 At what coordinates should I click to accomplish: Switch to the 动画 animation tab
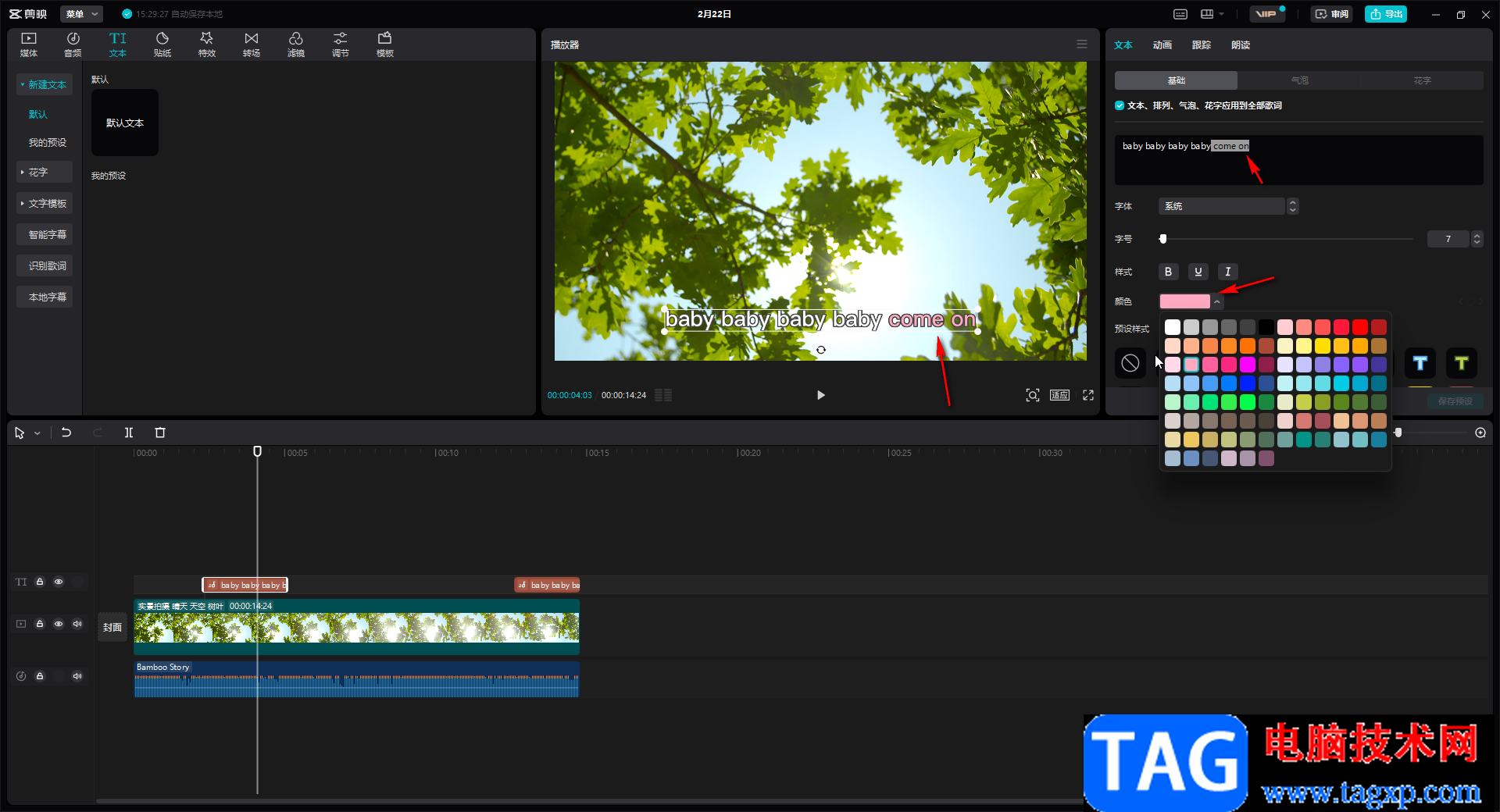(x=1162, y=45)
